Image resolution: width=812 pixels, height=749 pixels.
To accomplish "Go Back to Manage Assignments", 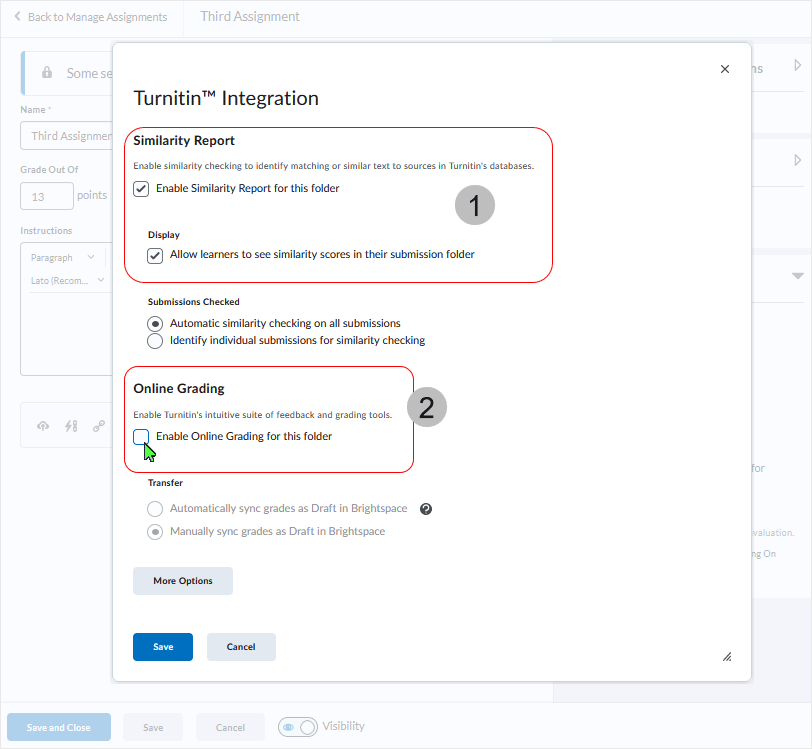I will coord(91,17).
